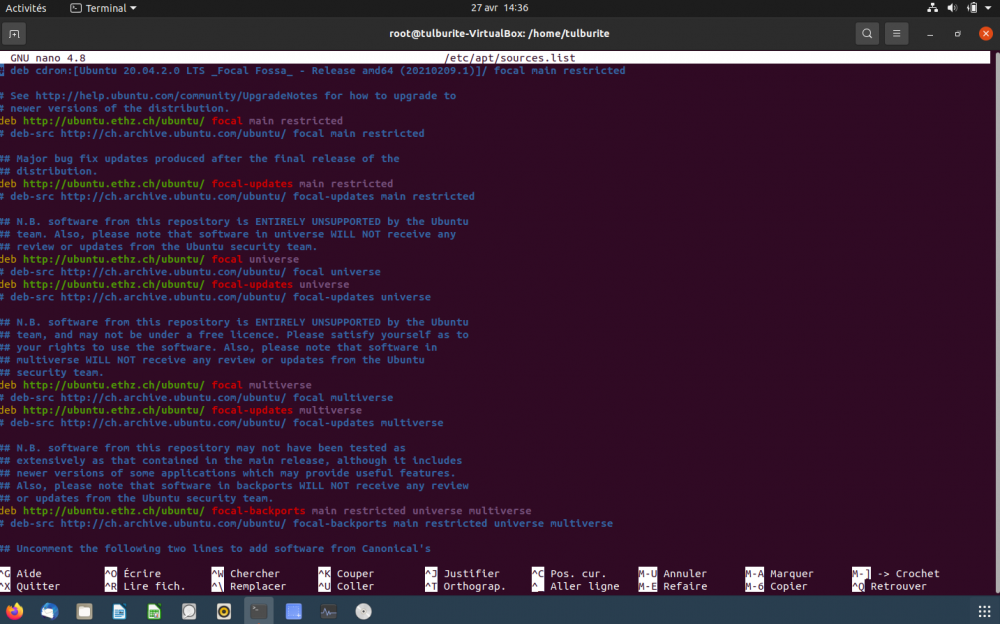
Task: Open LibreOffice Calc from the dock
Action: coord(154,611)
